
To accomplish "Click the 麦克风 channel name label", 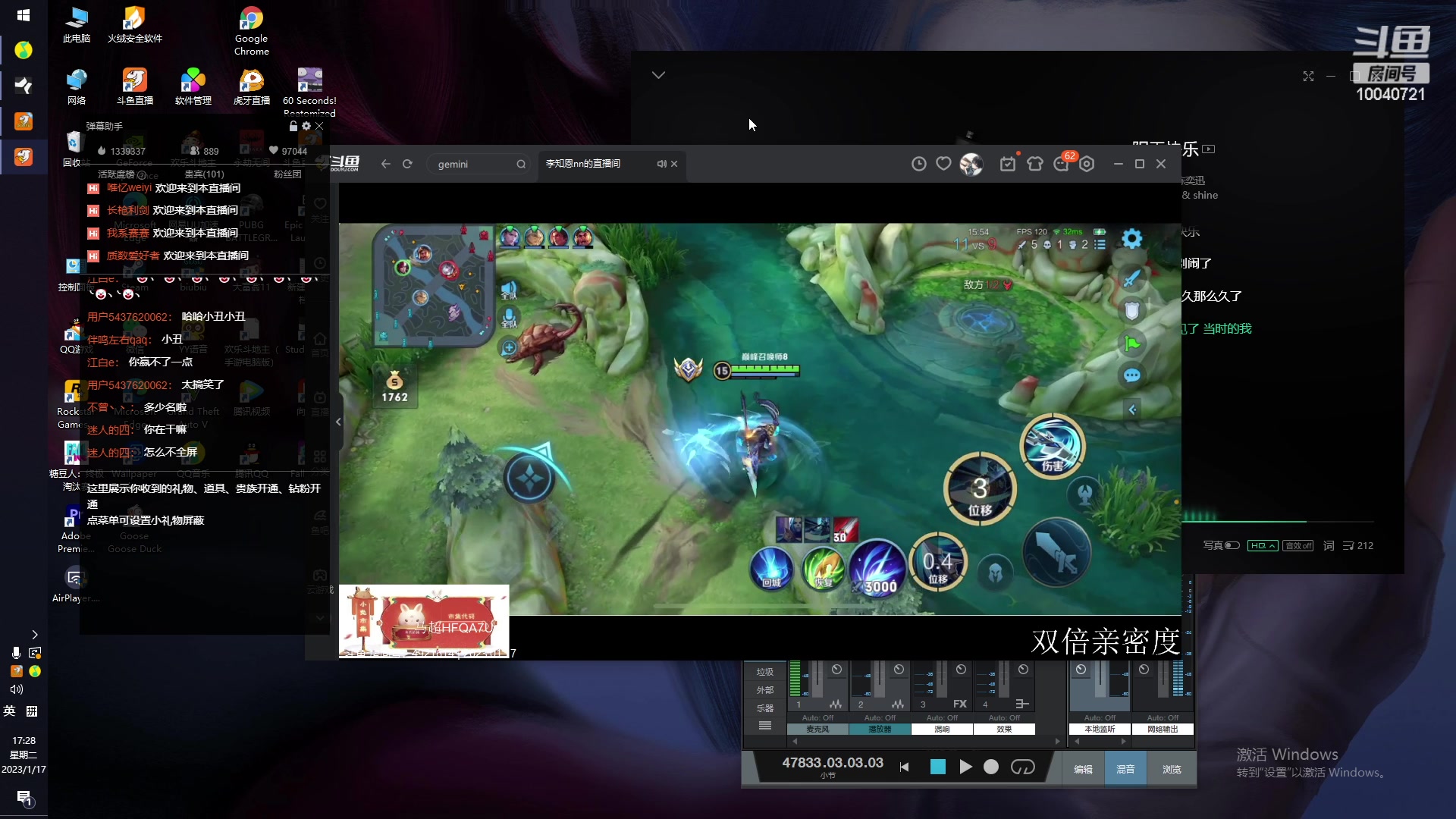I will (x=817, y=730).
